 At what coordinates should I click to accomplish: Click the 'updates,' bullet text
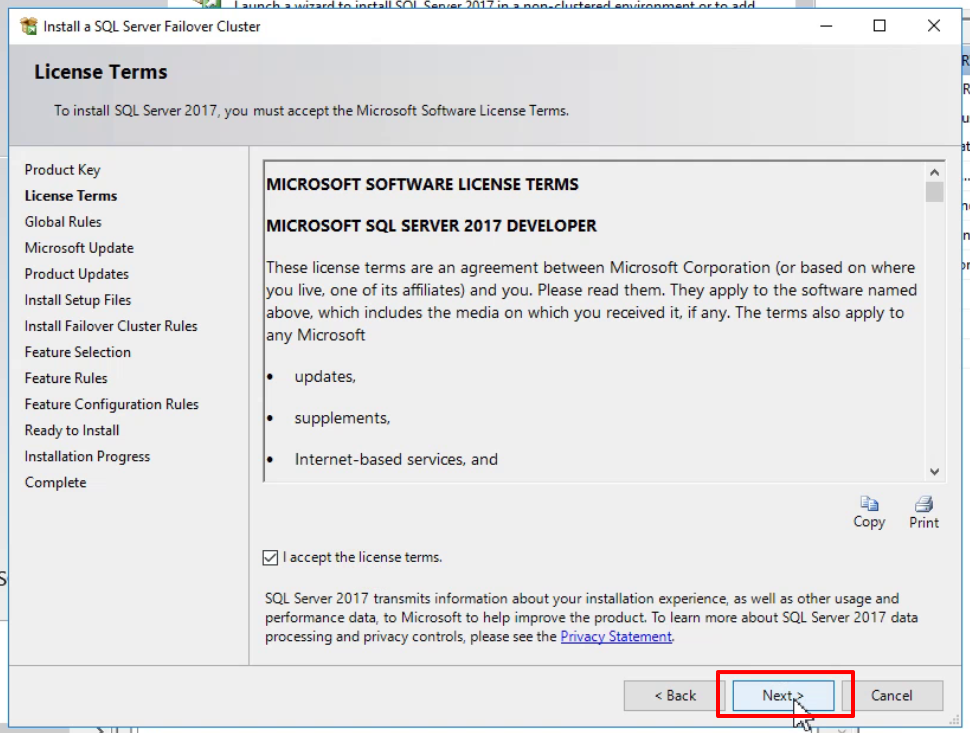[325, 377]
